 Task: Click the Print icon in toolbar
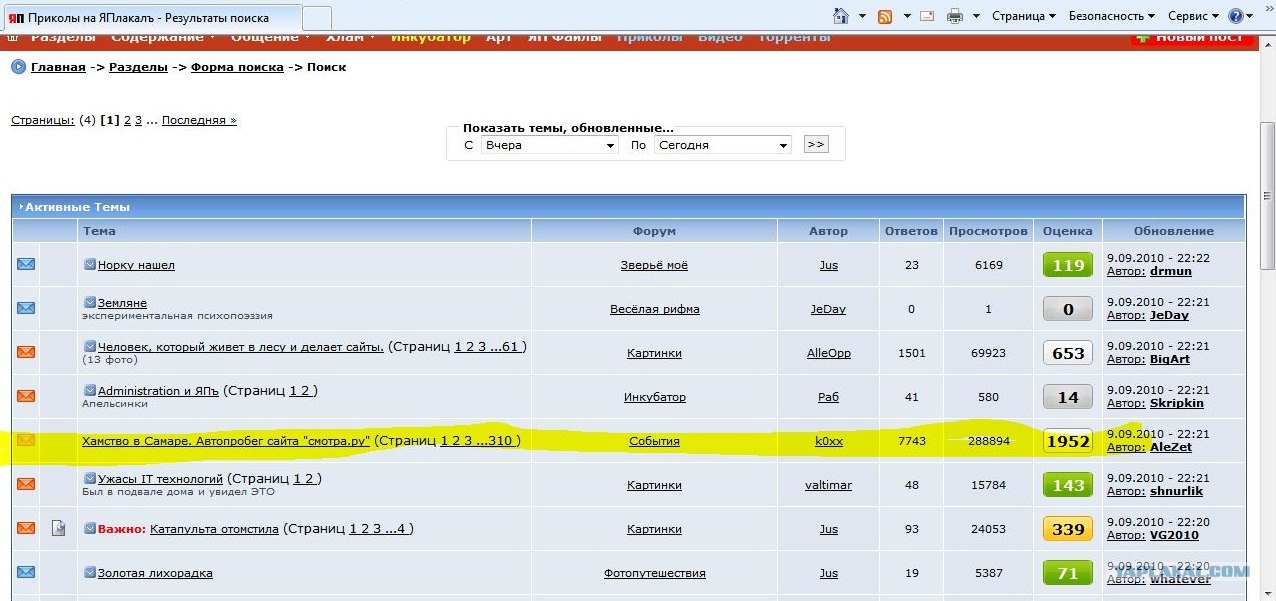tap(955, 16)
